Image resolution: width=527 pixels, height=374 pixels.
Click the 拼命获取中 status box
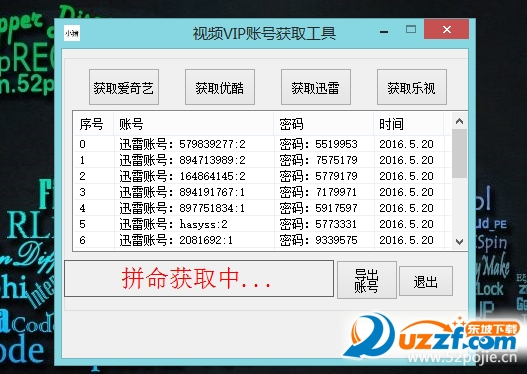[199, 279]
